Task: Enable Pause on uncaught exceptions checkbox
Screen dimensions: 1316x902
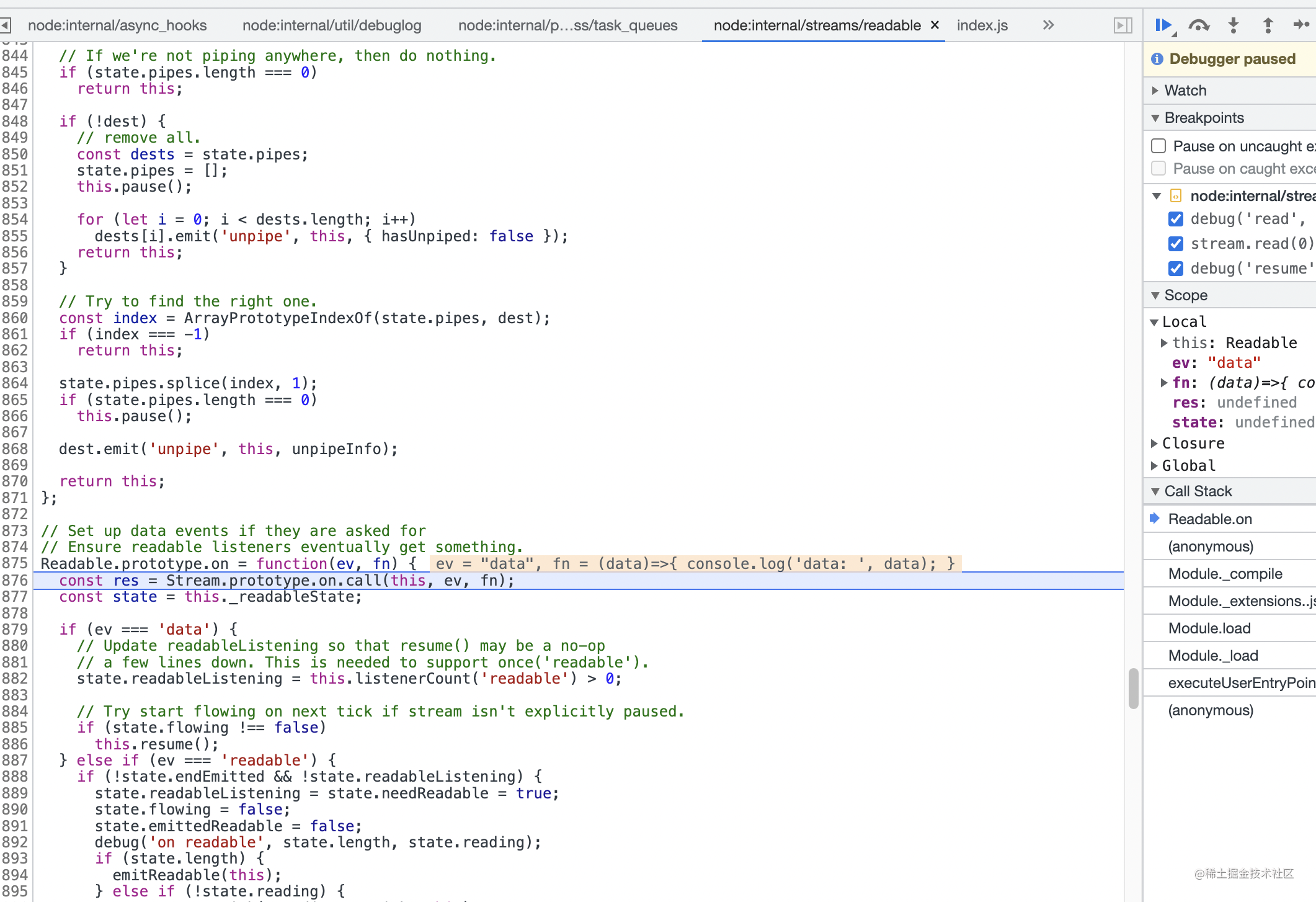Action: point(1158,146)
